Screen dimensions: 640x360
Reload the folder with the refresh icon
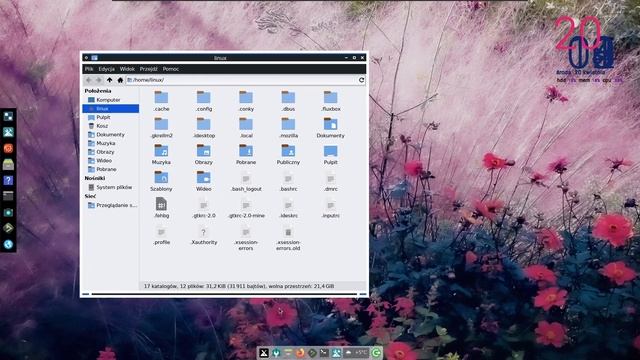tap(361, 80)
